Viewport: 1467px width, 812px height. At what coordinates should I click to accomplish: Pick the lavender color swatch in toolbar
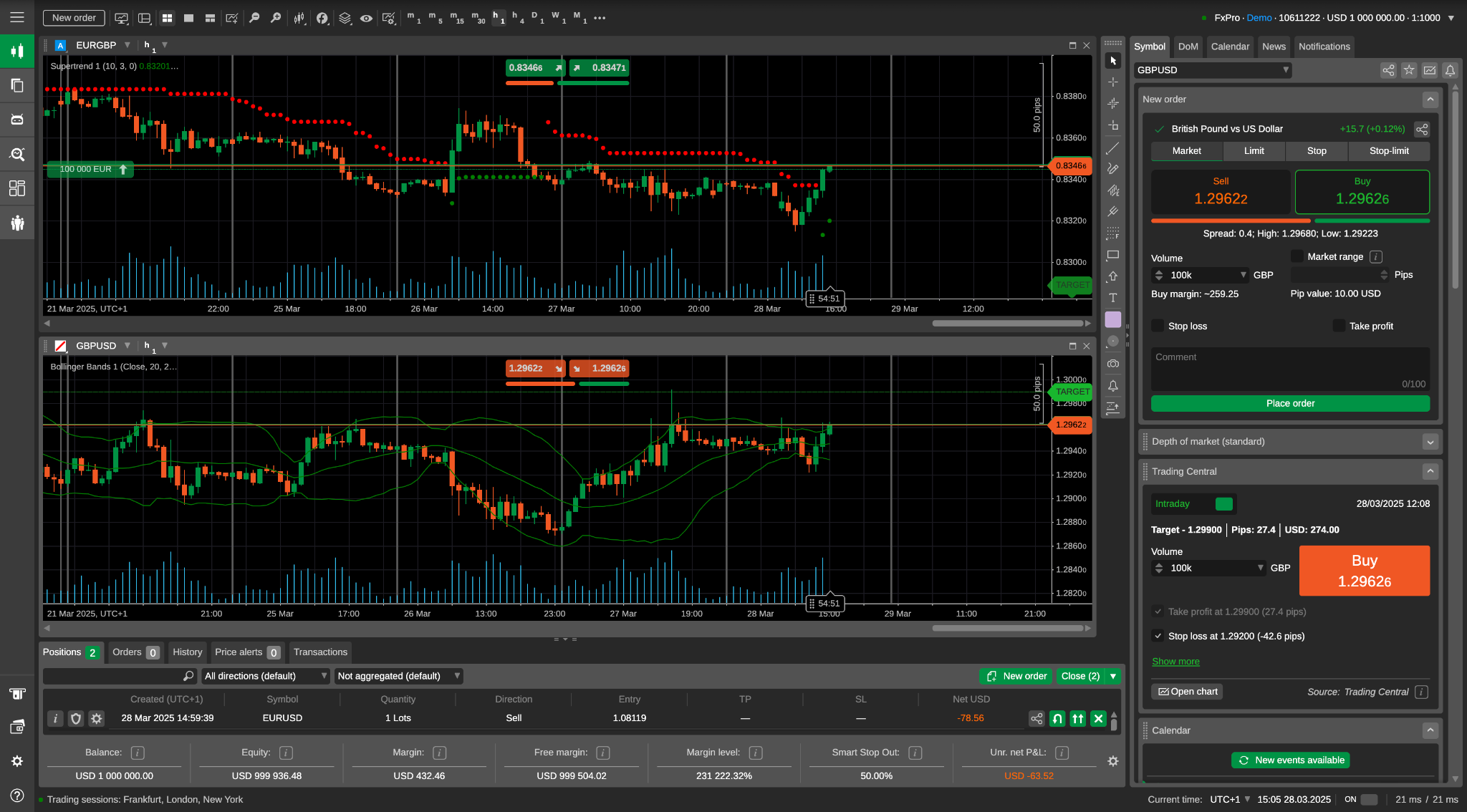[x=1112, y=319]
